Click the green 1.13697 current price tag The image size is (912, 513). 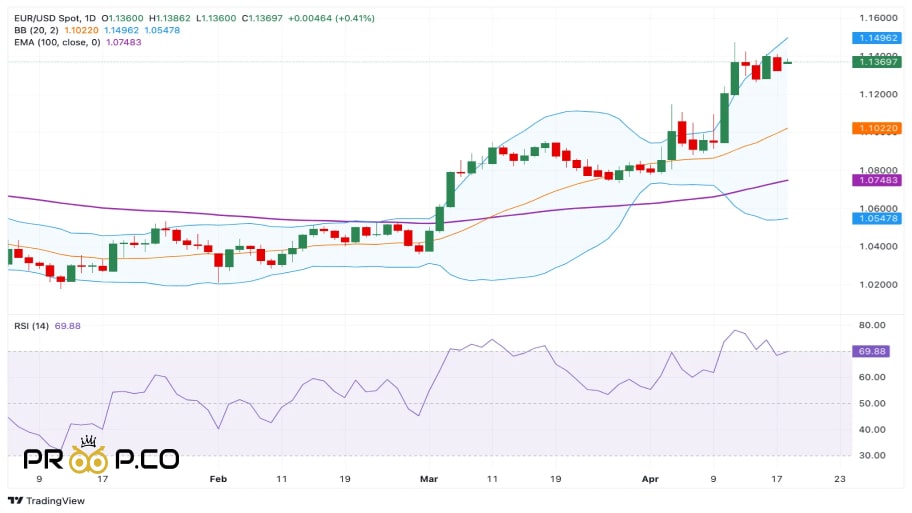pos(879,62)
